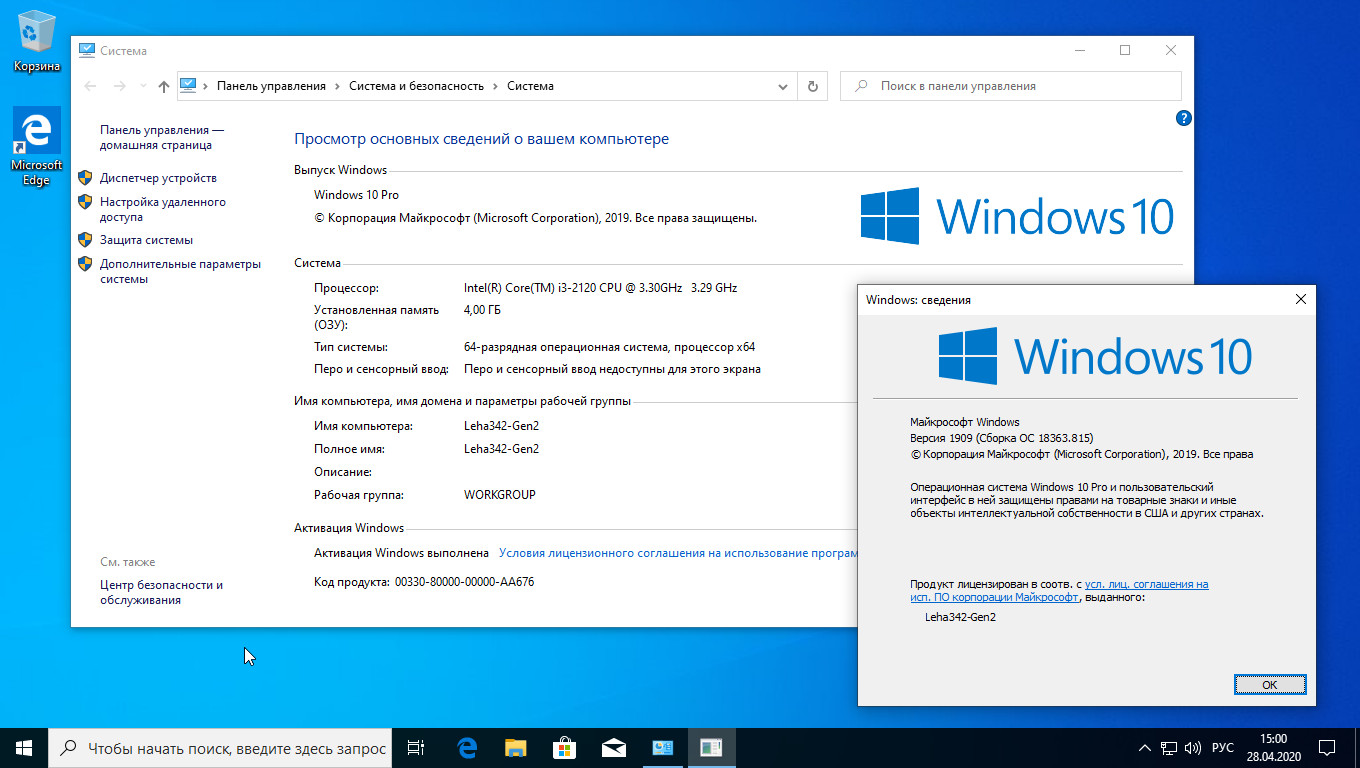
Task: Open the Recycle Bin desktop icon
Action: tap(37, 40)
